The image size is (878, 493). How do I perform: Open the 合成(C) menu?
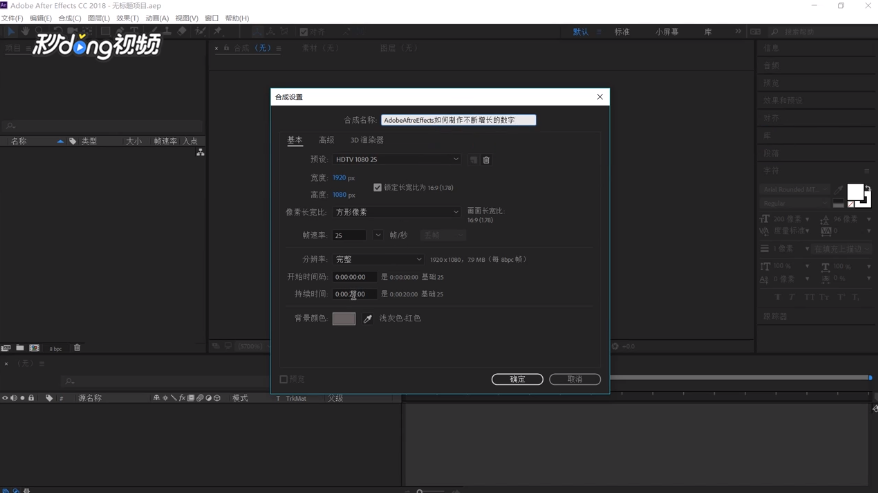click(x=69, y=18)
